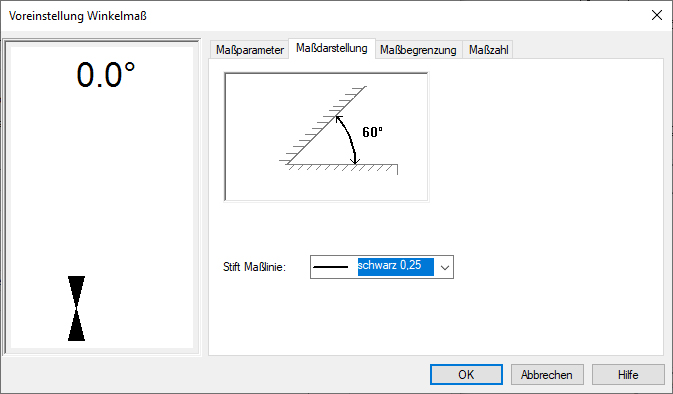Open Hilfe for this dialog
The height and width of the screenshot is (394, 673).
(x=628, y=375)
